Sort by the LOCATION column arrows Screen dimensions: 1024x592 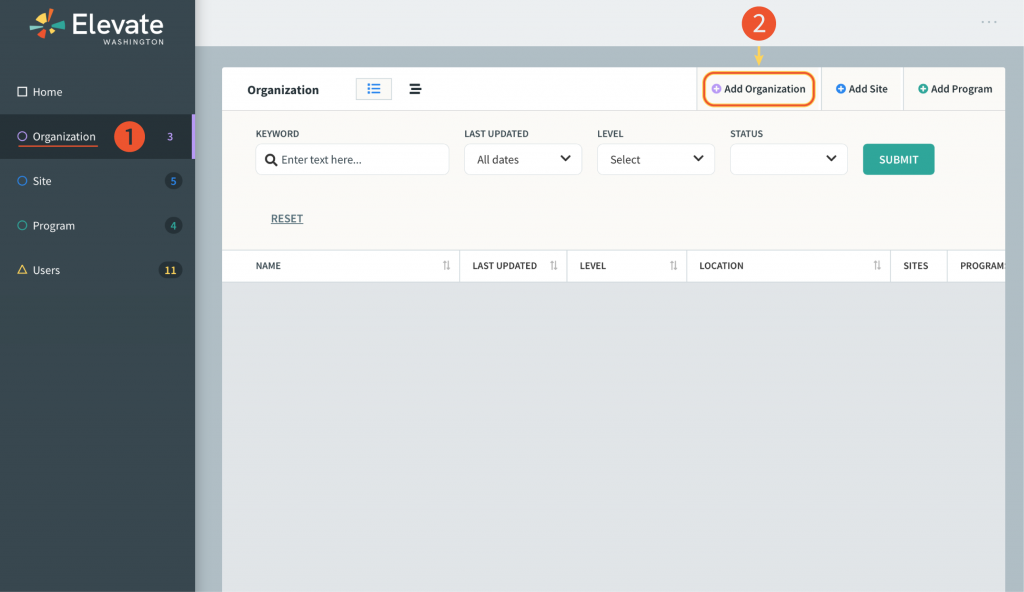pyautogui.click(x=877, y=265)
